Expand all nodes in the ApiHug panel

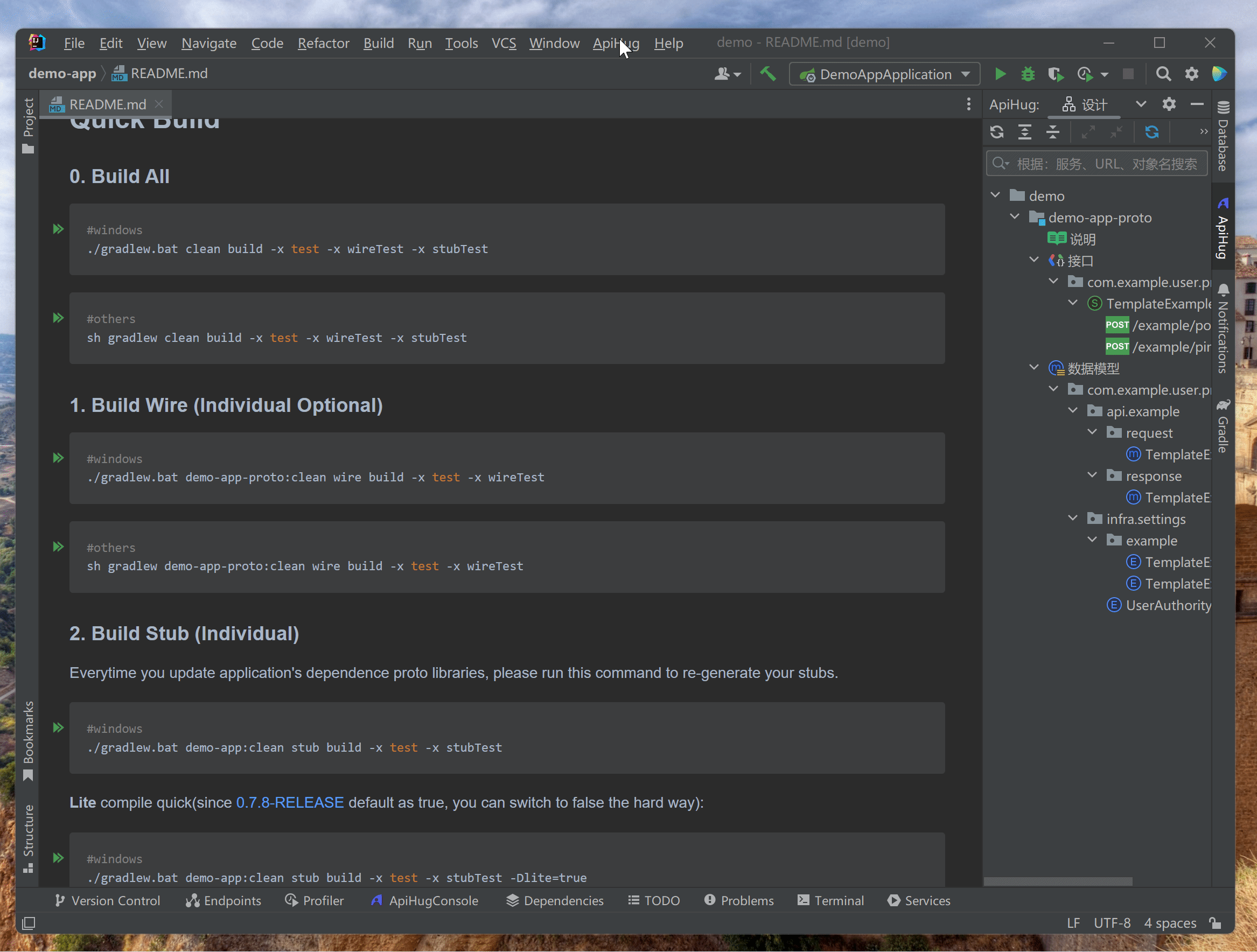coord(1024,132)
